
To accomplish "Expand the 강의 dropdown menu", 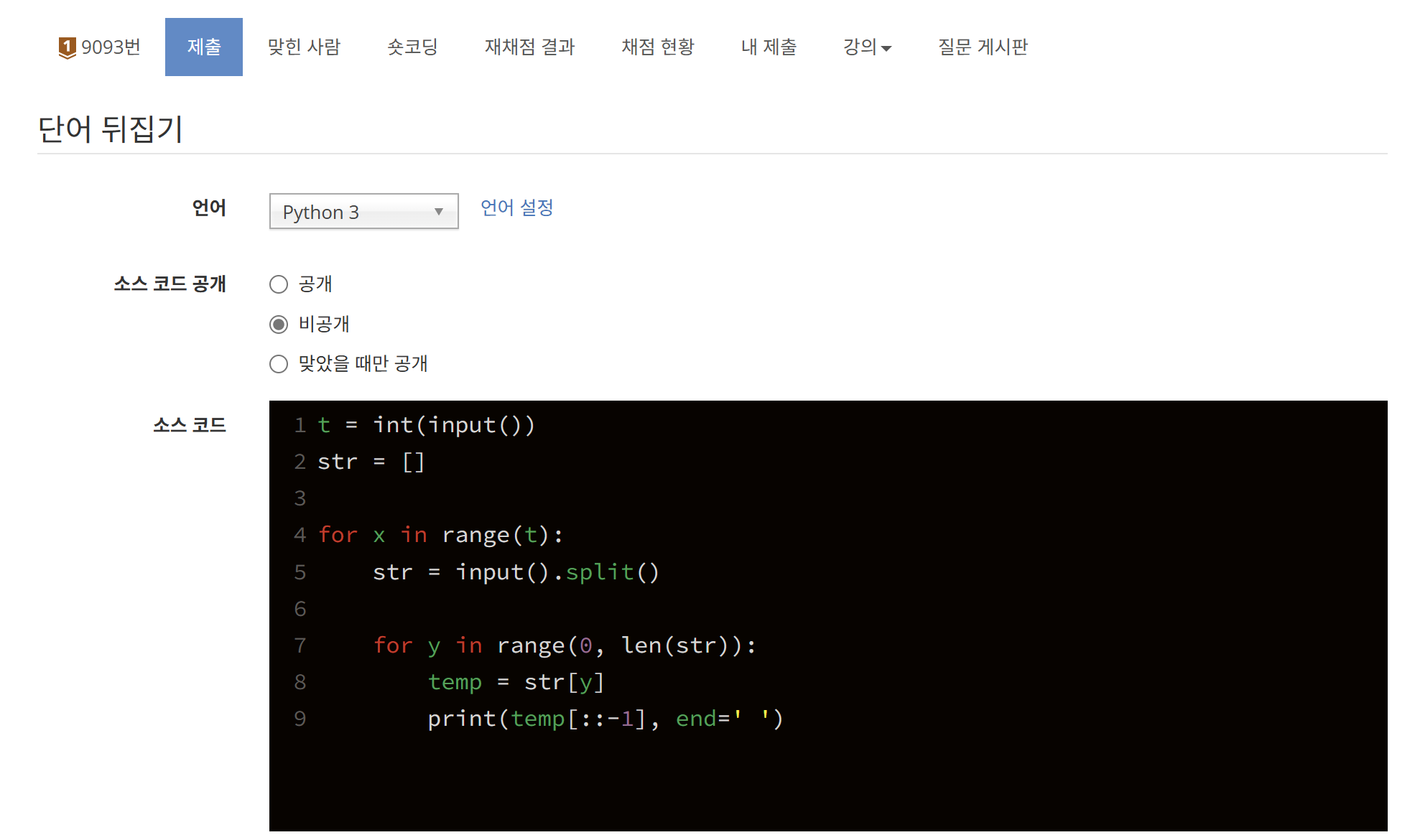I will pyautogui.click(x=860, y=47).
